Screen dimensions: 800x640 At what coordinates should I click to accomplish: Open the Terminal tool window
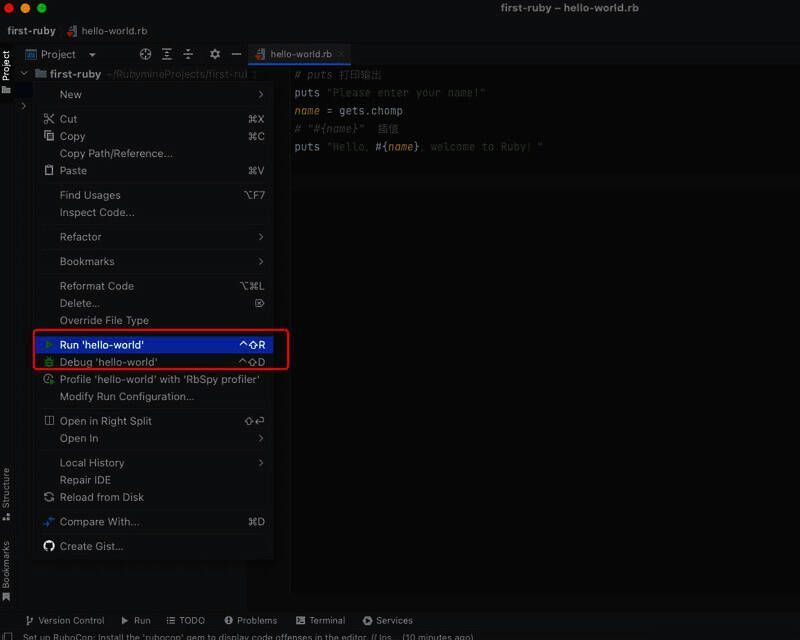coord(320,620)
